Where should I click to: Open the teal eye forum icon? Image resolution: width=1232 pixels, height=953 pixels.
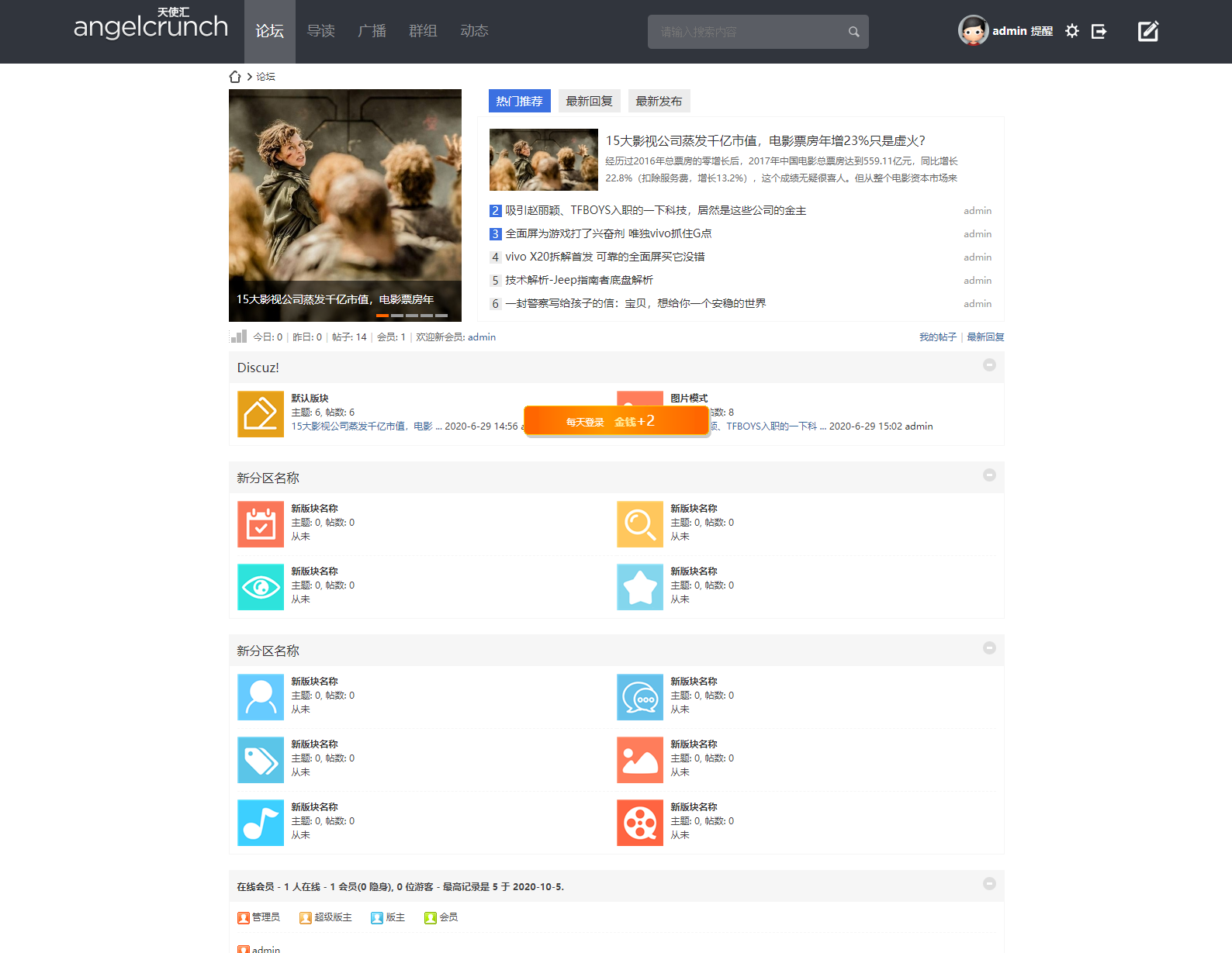pyautogui.click(x=261, y=587)
